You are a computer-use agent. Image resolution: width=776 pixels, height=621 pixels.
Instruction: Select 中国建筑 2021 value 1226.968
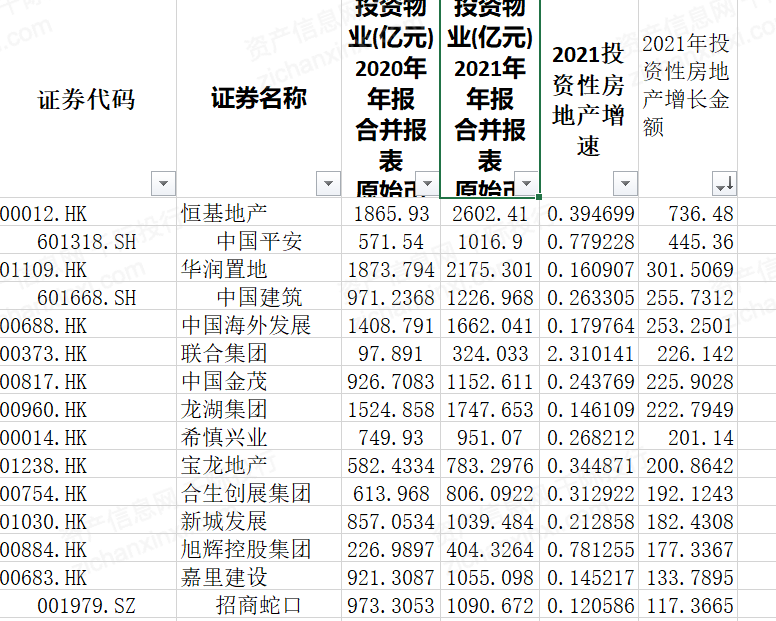pyautogui.click(x=490, y=298)
